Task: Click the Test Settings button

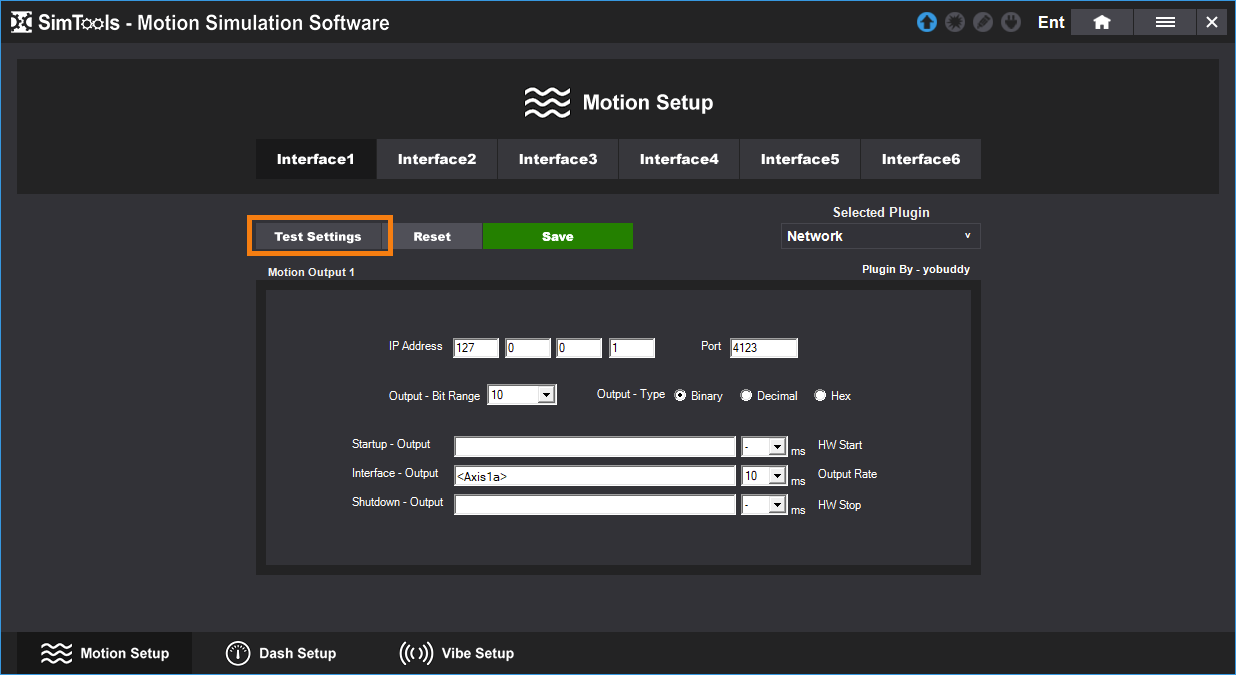Action: (x=318, y=236)
